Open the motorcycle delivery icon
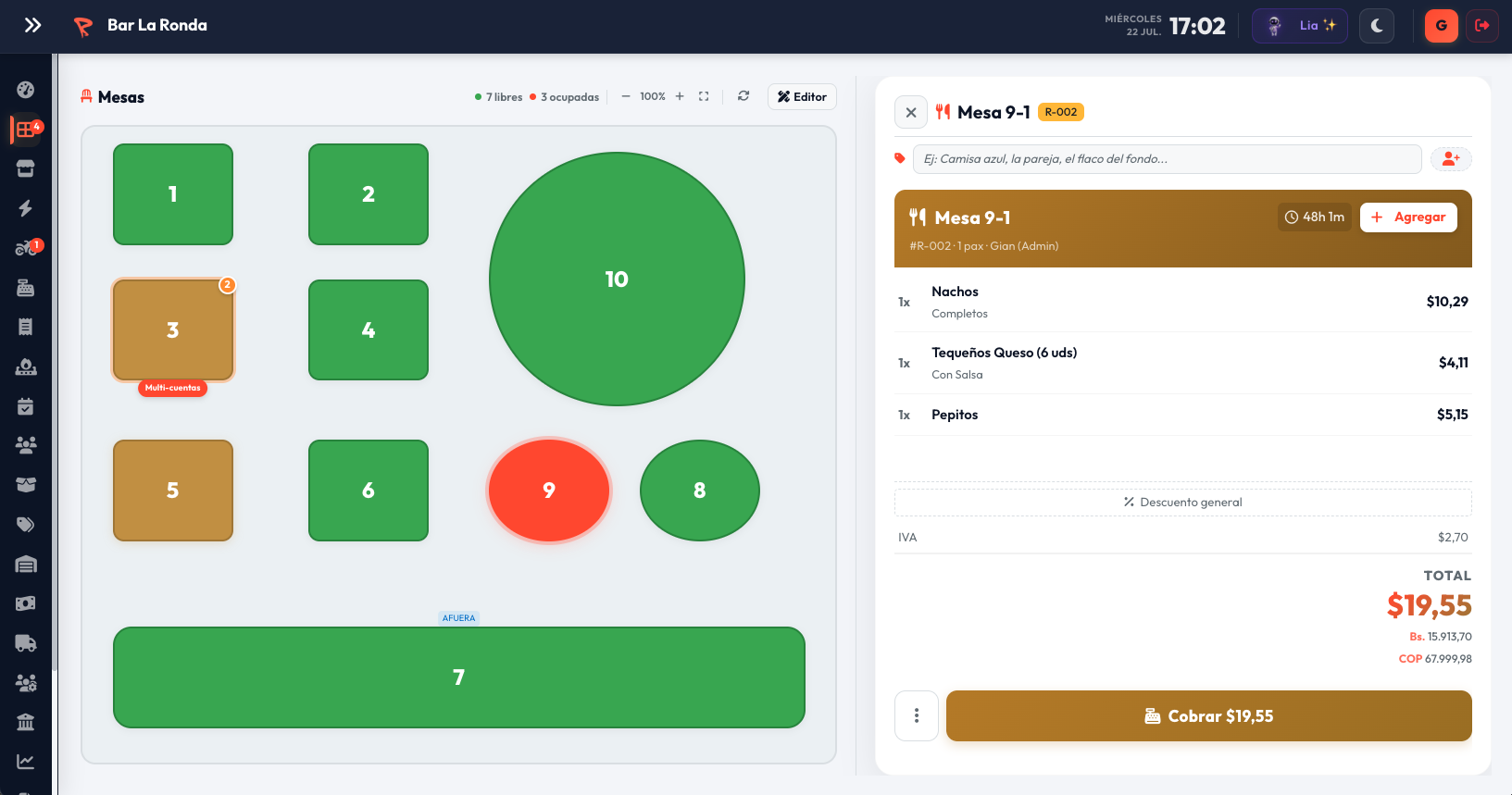 (26, 248)
